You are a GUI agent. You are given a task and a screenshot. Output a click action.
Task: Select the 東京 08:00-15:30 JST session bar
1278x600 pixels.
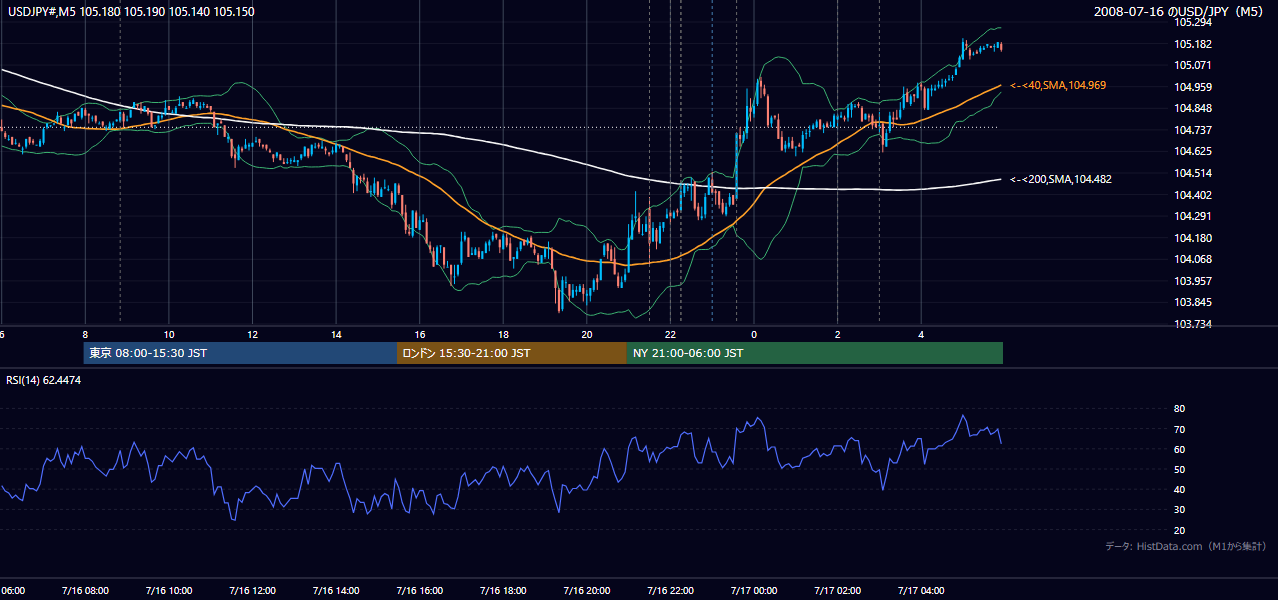click(x=240, y=353)
